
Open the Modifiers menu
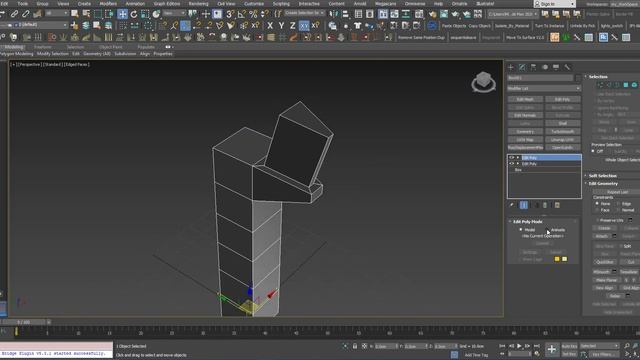point(108,4)
